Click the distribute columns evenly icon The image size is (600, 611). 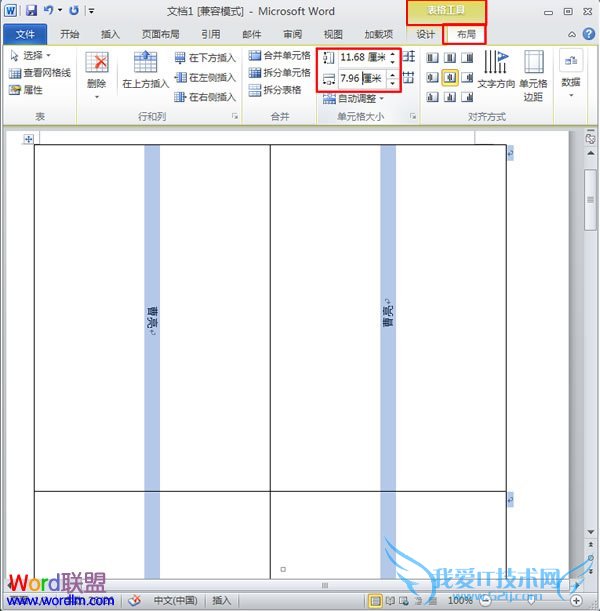point(408,77)
